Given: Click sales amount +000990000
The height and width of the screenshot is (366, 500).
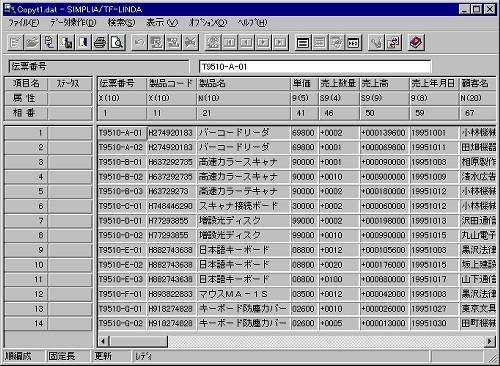Looking at the screenshot, I should [x=385, y=235].
